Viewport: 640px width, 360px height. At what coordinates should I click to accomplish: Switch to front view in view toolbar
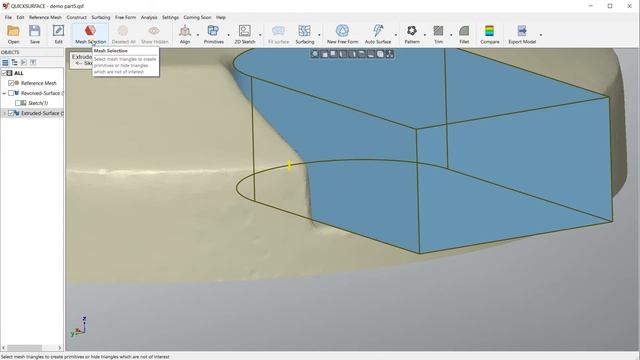point(324,54)
